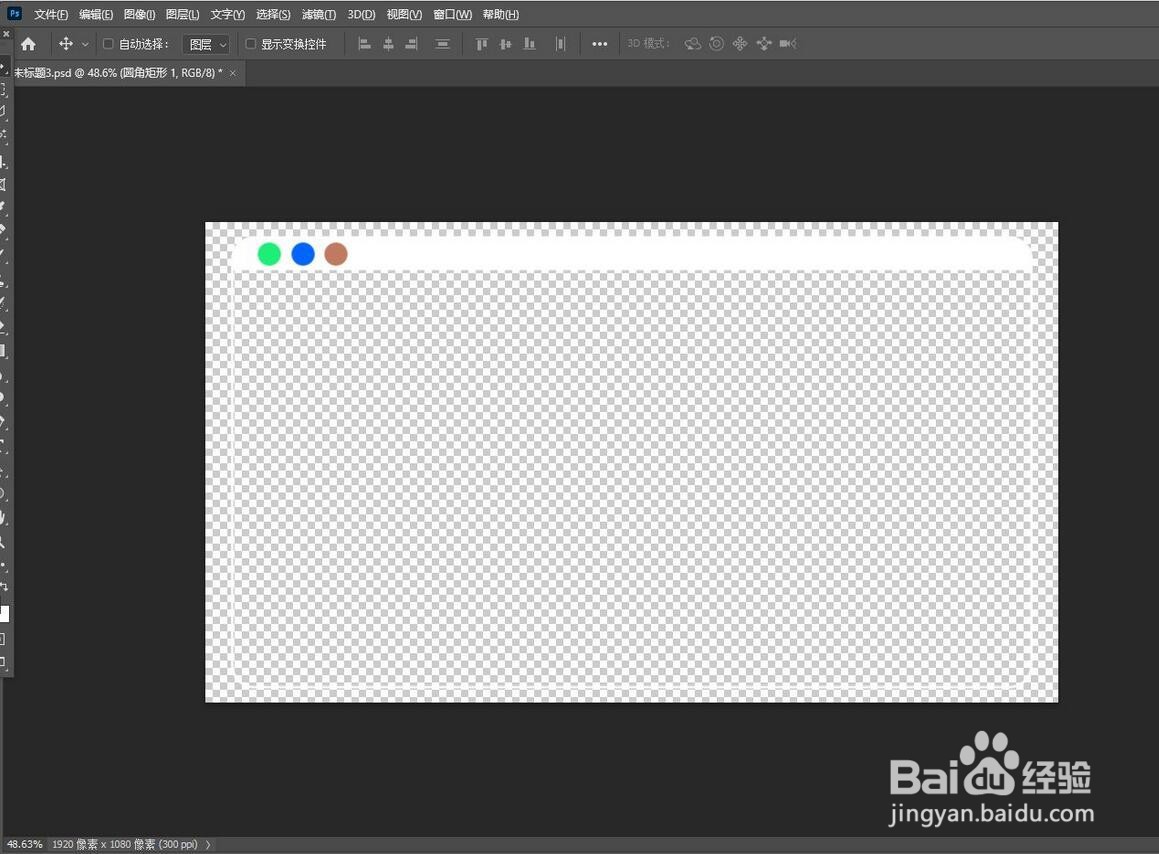This screenshot has height=854, width=1159.
Task: Open the 图像(I) menu
Action: click(x=140, y=14)
